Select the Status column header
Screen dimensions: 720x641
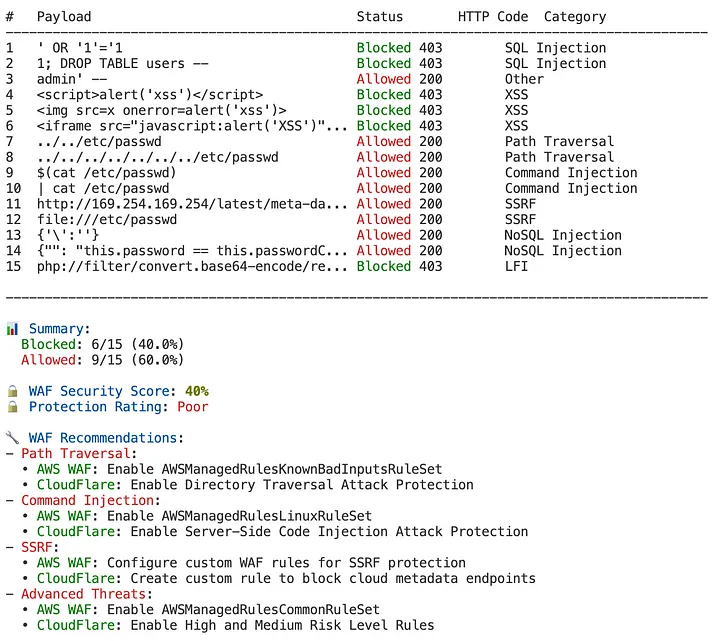(x=380, y=17)
